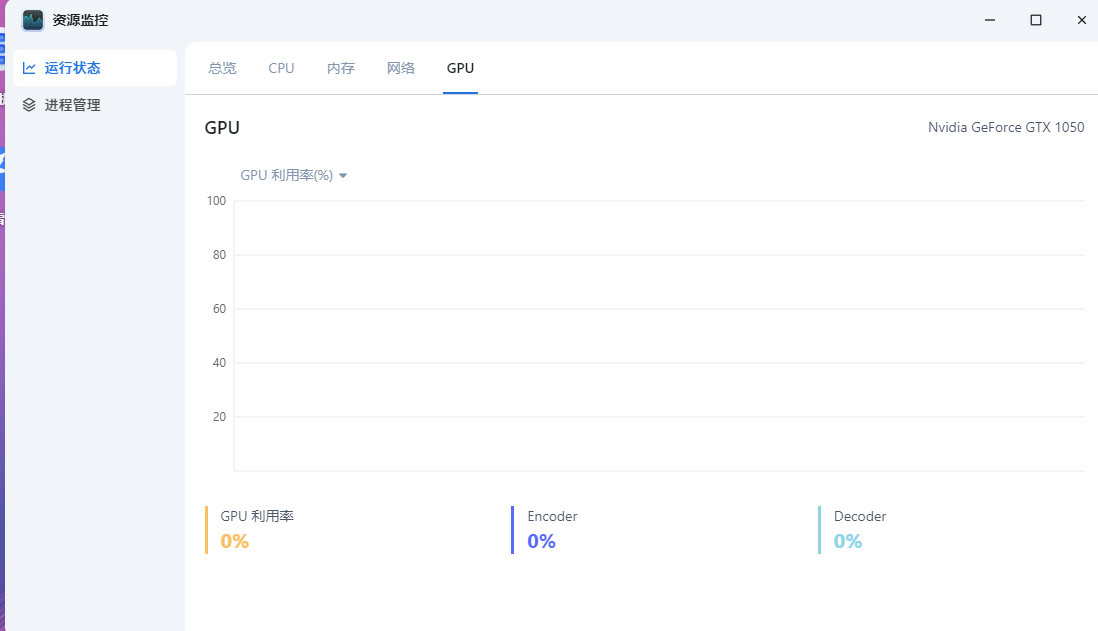Maximize the 资源监控 window
The width and height of the screenshot is (1098, 631).
(1036, 20)
